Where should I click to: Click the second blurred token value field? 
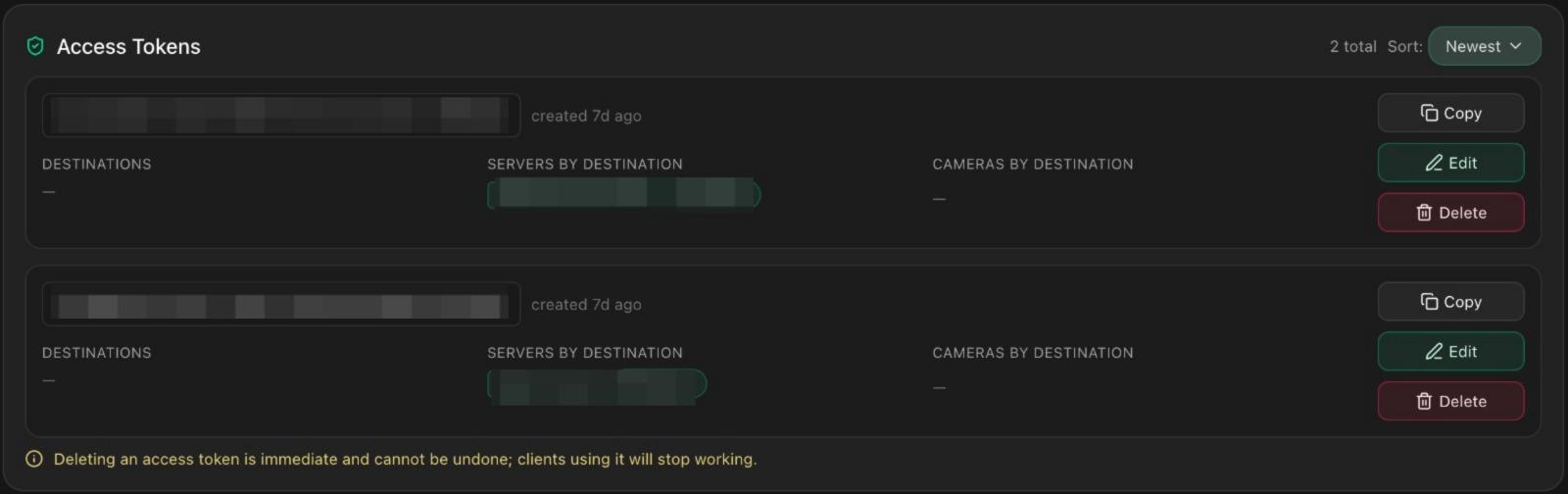point(280,305)
